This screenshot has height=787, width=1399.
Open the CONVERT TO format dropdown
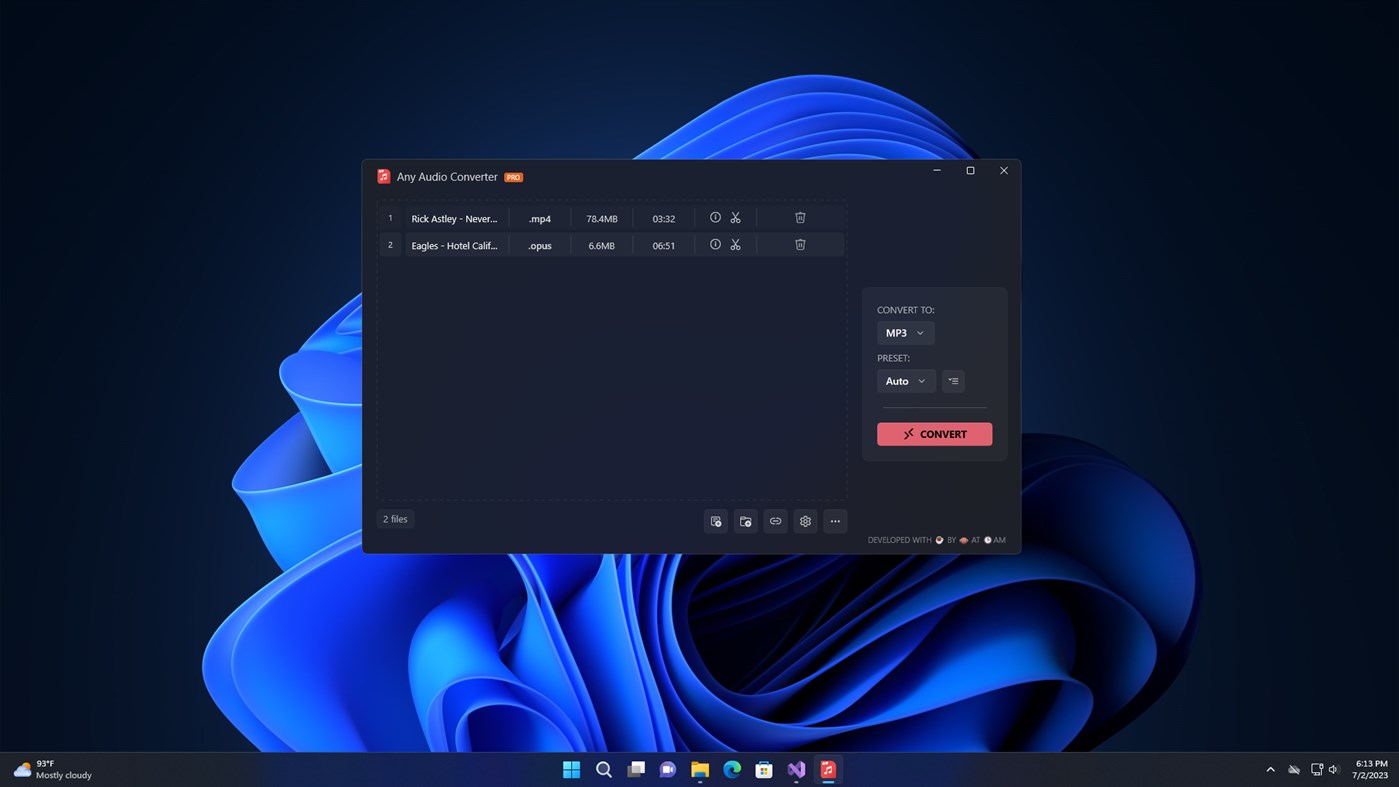click(x=904, y=332)
